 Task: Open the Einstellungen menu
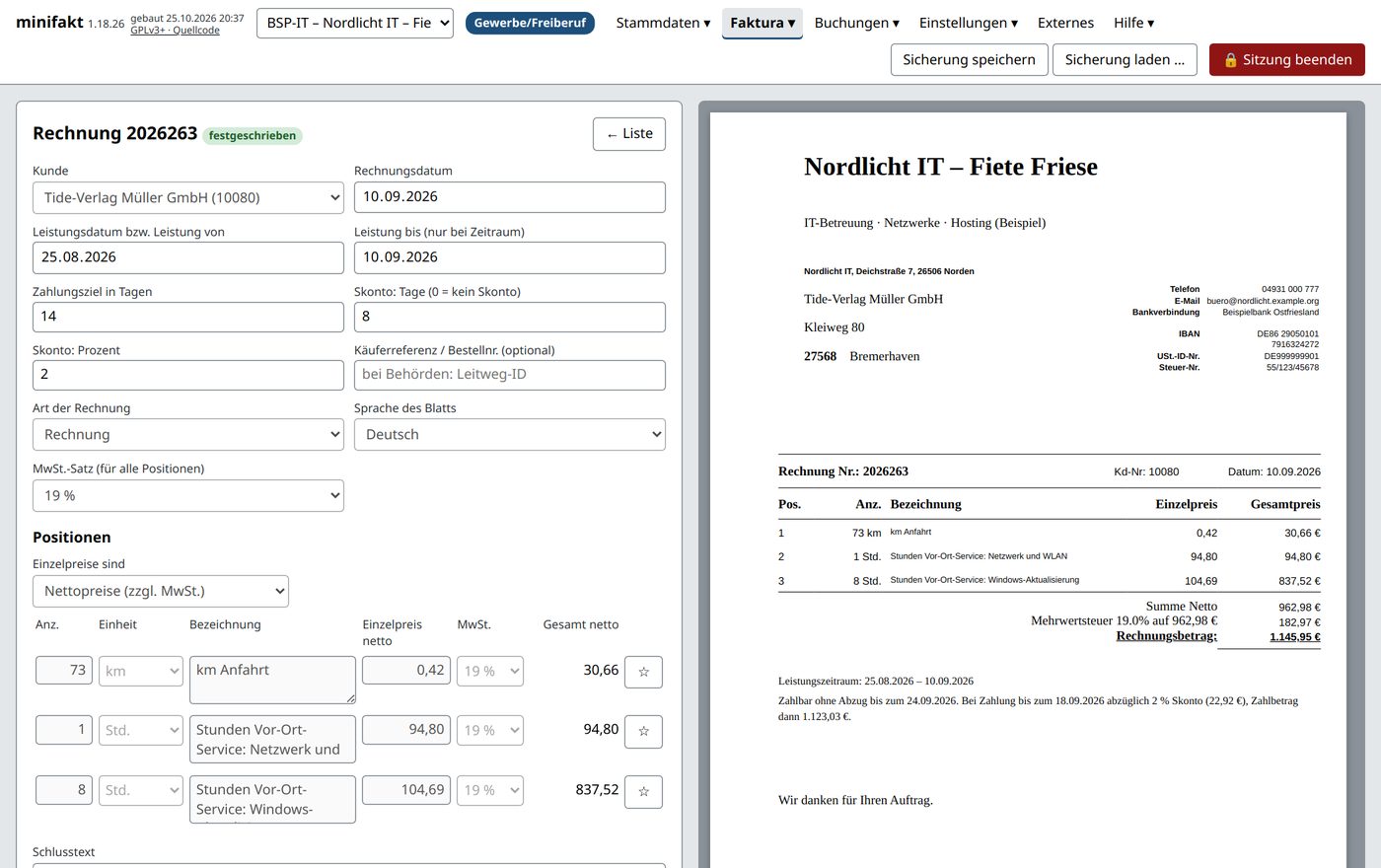point(969,23)
